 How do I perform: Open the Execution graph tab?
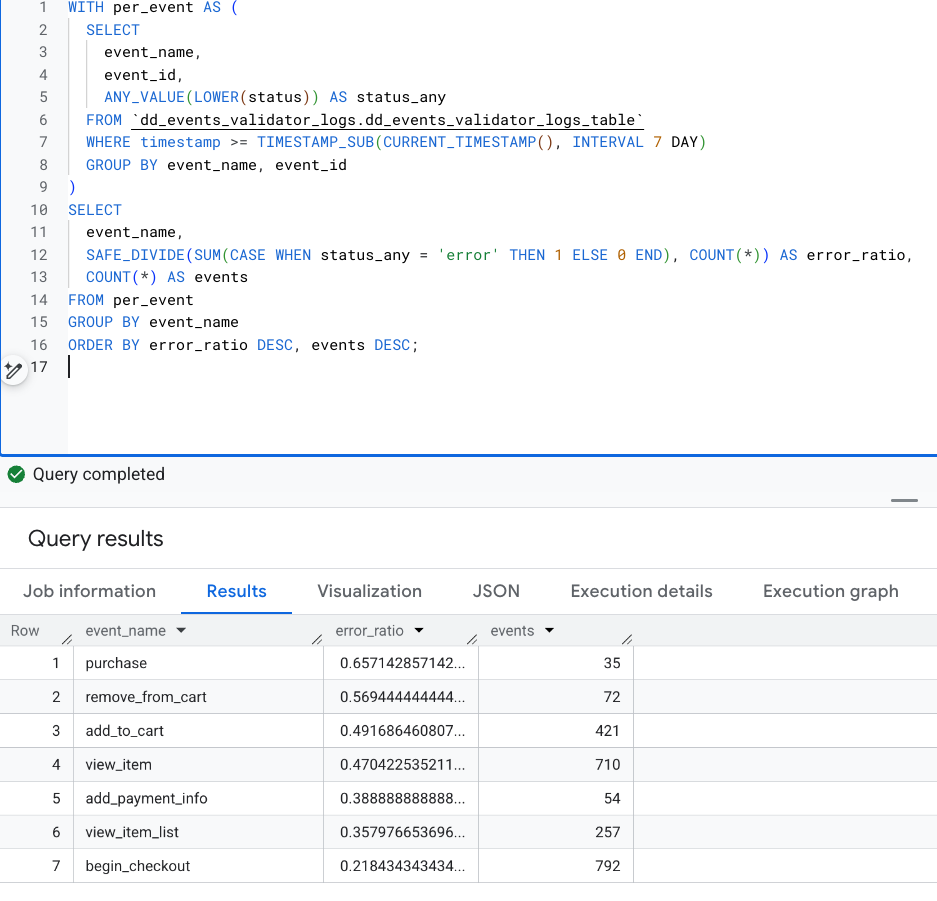click(x=831, y=591)
